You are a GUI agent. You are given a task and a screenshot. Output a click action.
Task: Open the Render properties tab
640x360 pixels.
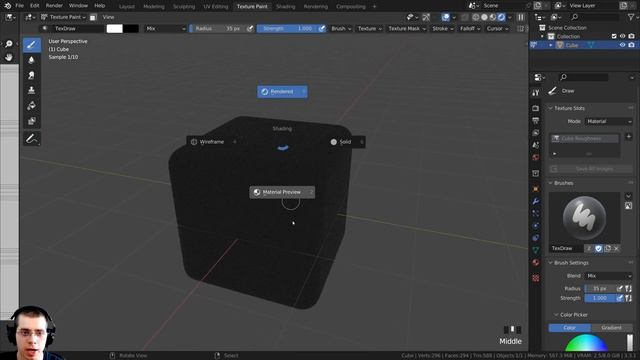coord(536,108)
